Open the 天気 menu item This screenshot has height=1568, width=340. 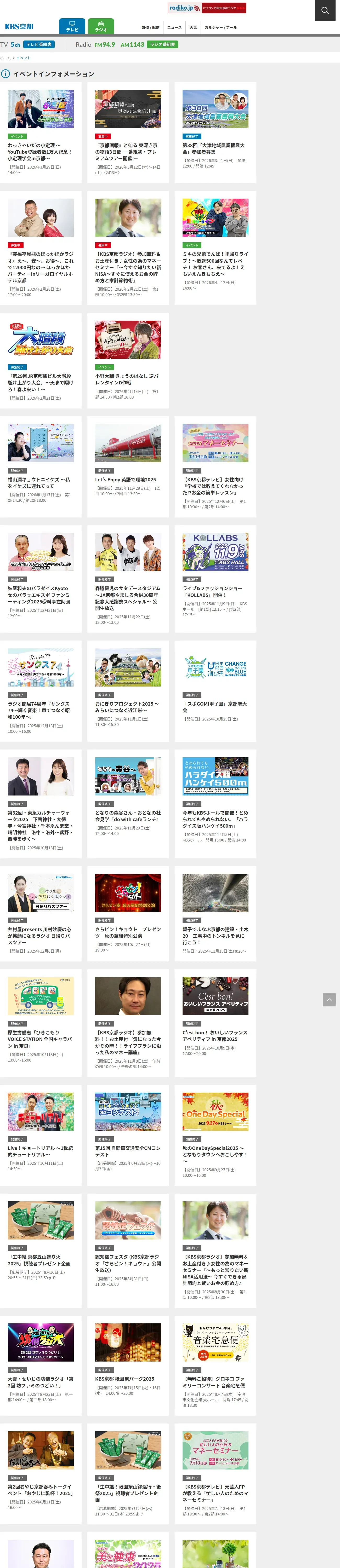tap(193, 27)
